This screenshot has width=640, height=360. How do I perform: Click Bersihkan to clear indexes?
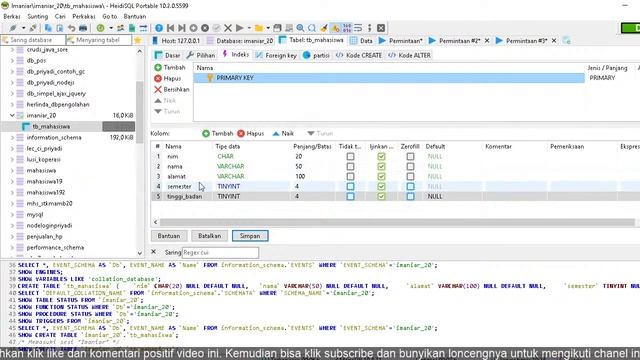[172, 89]
